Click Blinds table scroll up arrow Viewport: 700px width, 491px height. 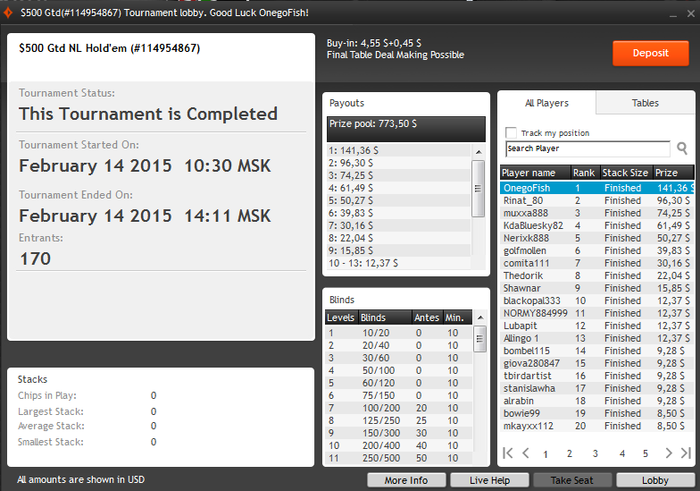[480, 317]
